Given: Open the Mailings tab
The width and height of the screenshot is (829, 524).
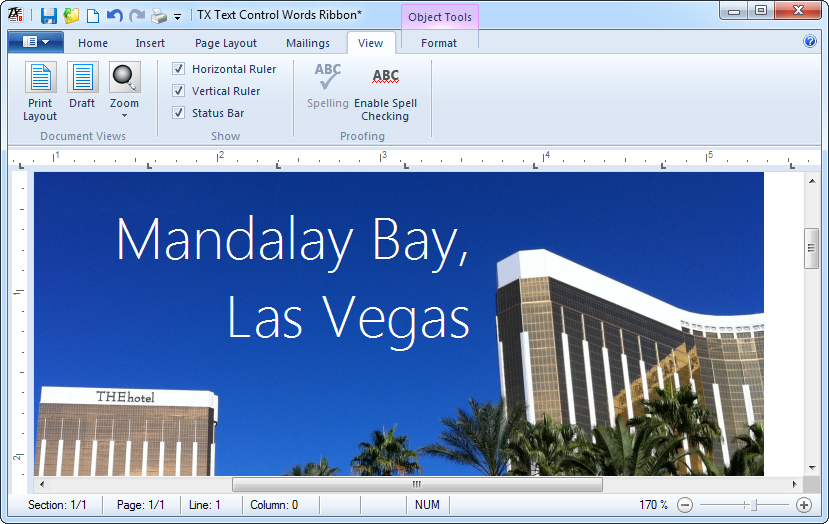Looking at the screenshot, I should coord(307,43).
